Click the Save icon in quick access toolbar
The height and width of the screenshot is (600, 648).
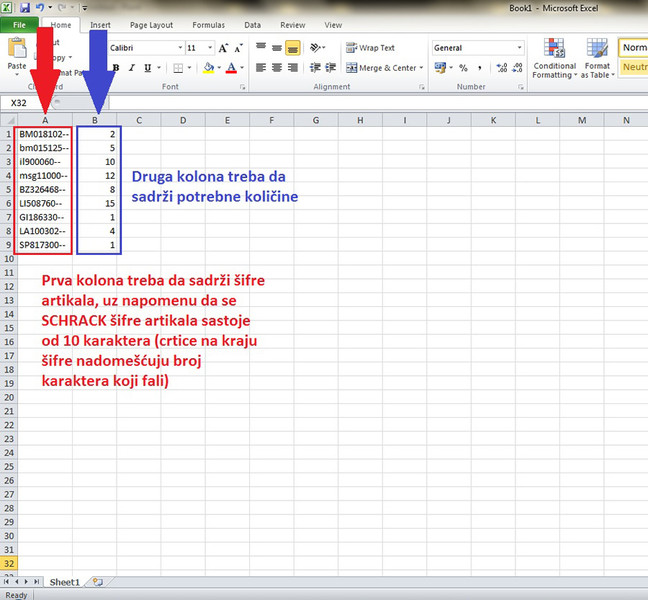(x=24, y=7)
